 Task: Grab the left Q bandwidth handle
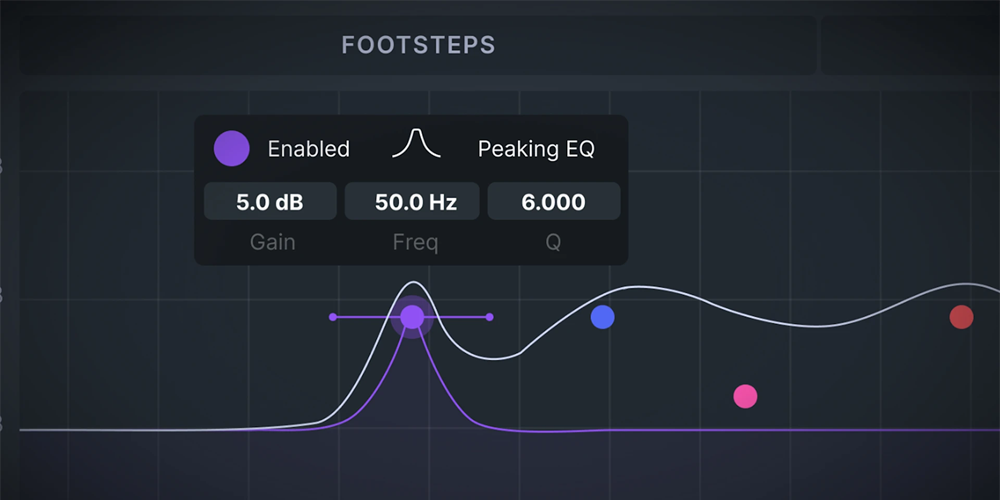(332, 317)
